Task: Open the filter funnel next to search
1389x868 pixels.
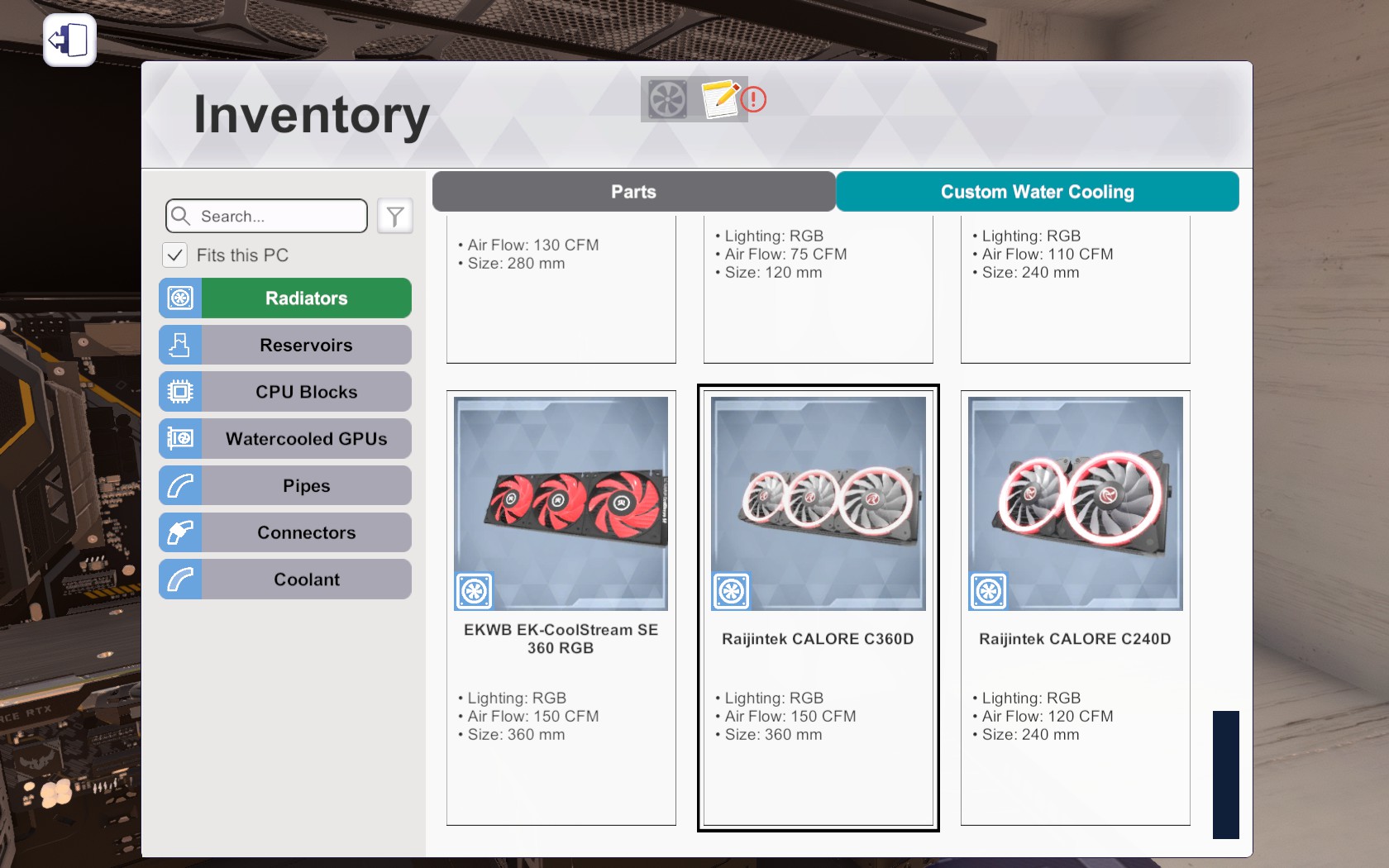Action: (395, 217)
